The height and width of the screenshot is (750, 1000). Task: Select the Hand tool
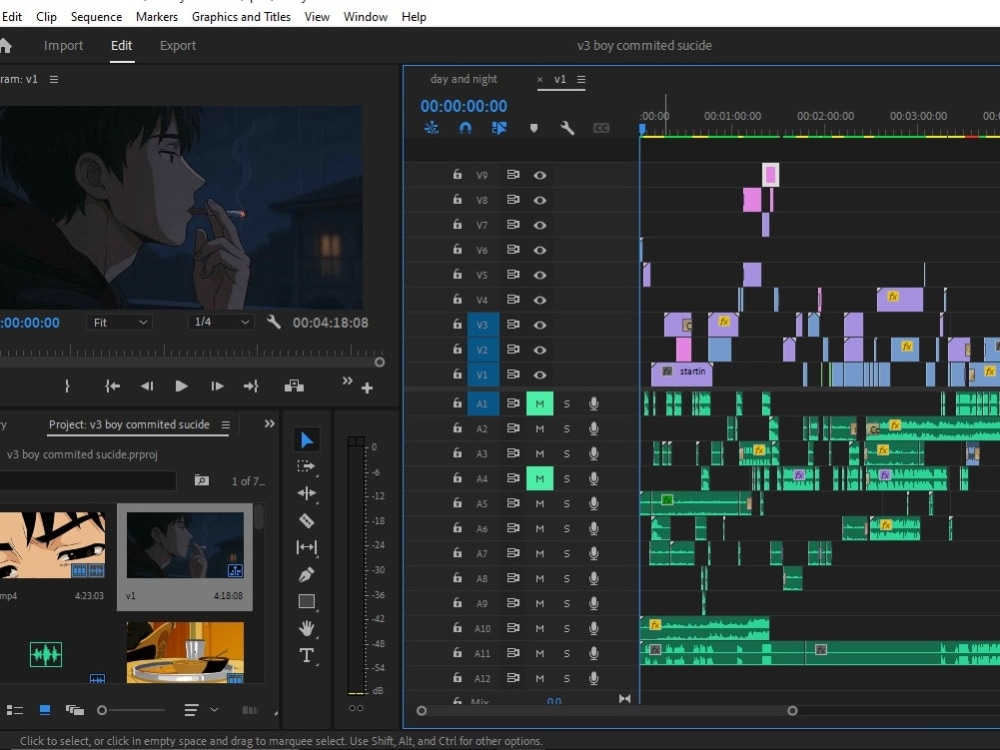point(307,628)
